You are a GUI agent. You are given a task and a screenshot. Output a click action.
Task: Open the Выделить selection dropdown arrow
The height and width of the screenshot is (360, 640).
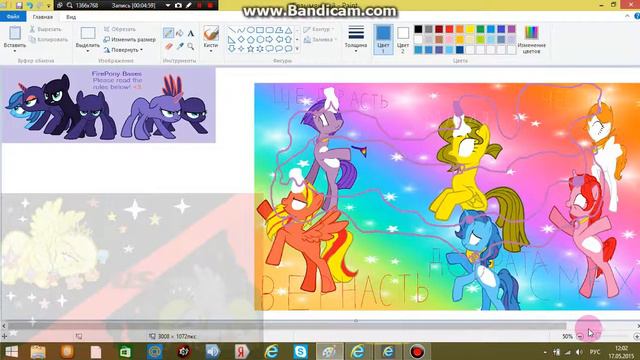[88, 51]
